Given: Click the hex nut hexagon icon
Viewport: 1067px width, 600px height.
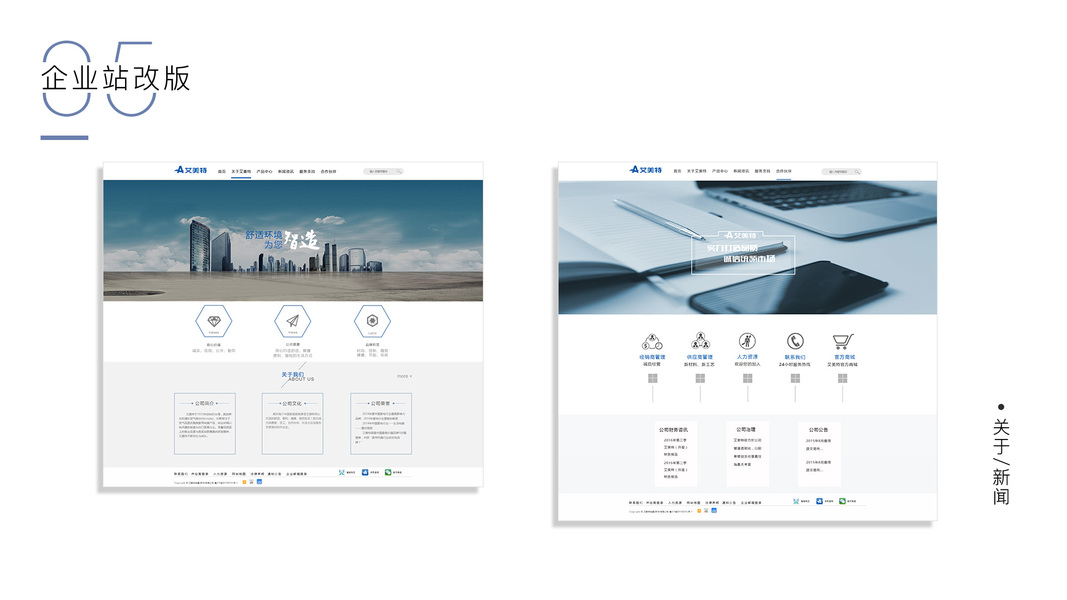Looking at the screenshot, I should click(372, 321).
